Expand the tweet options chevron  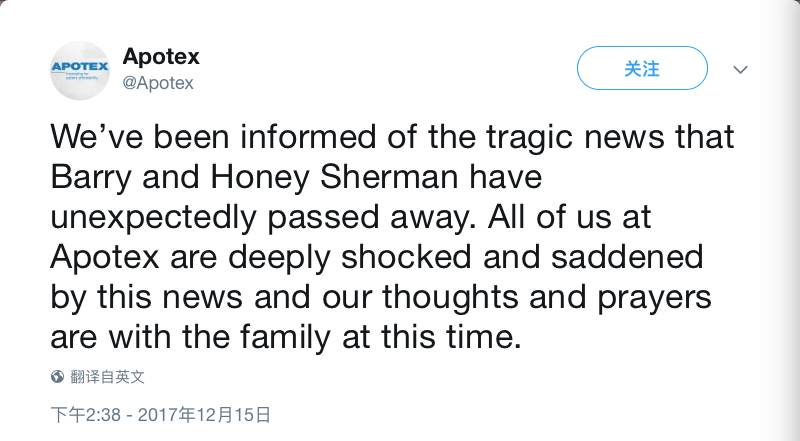(740, 69)
